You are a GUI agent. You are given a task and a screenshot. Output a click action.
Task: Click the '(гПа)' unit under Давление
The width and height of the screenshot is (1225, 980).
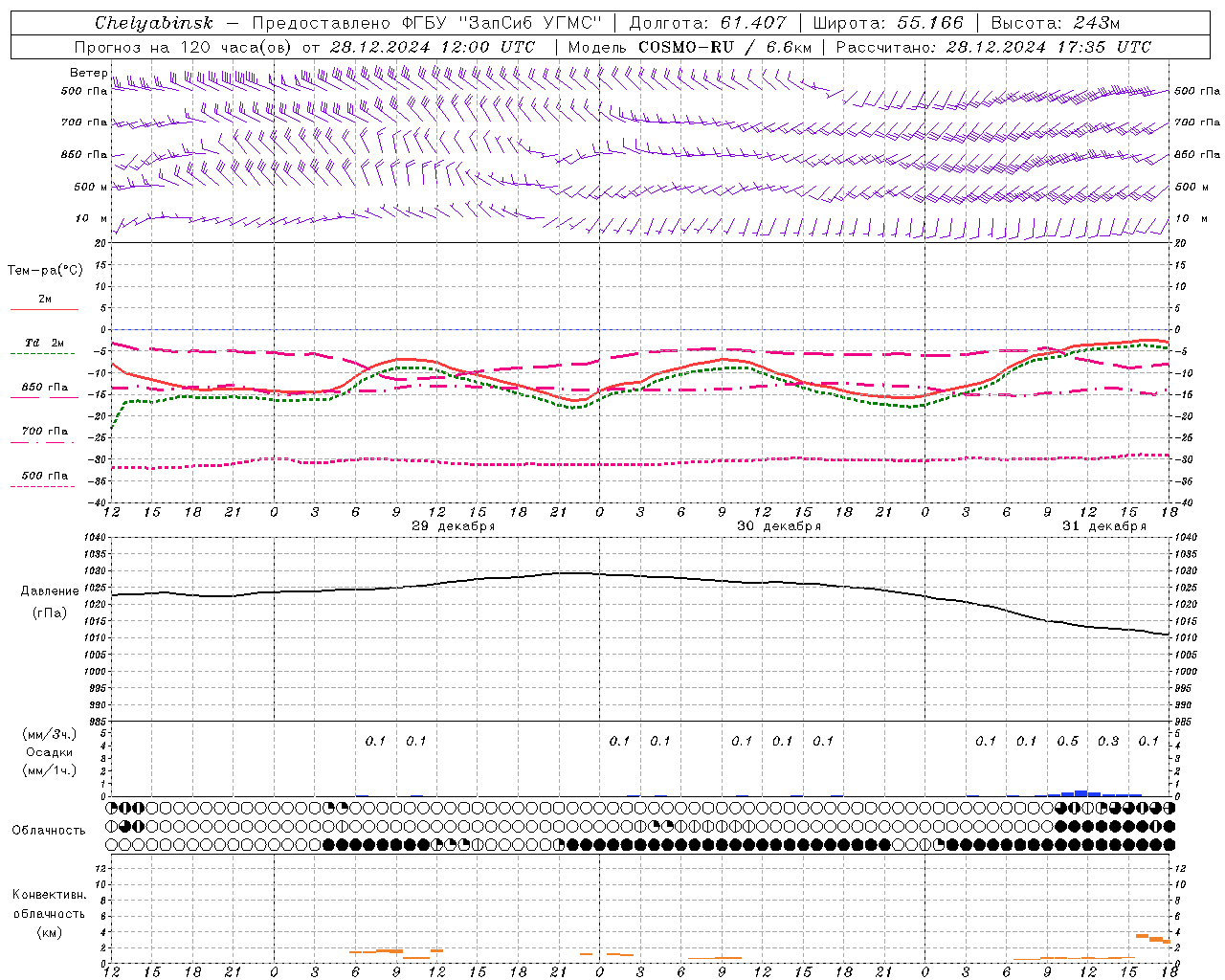tap(49, 613)
